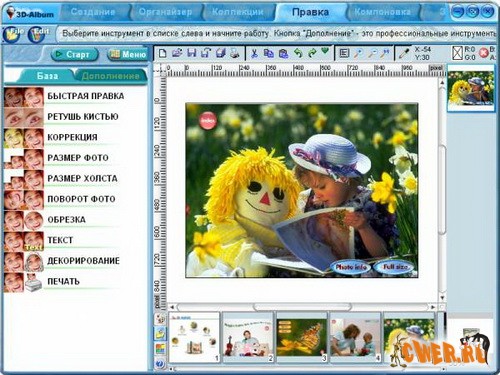The height and width of the screenshot is (375, 500).
Task: Click the Старт button
Action: tap(75, 54)
